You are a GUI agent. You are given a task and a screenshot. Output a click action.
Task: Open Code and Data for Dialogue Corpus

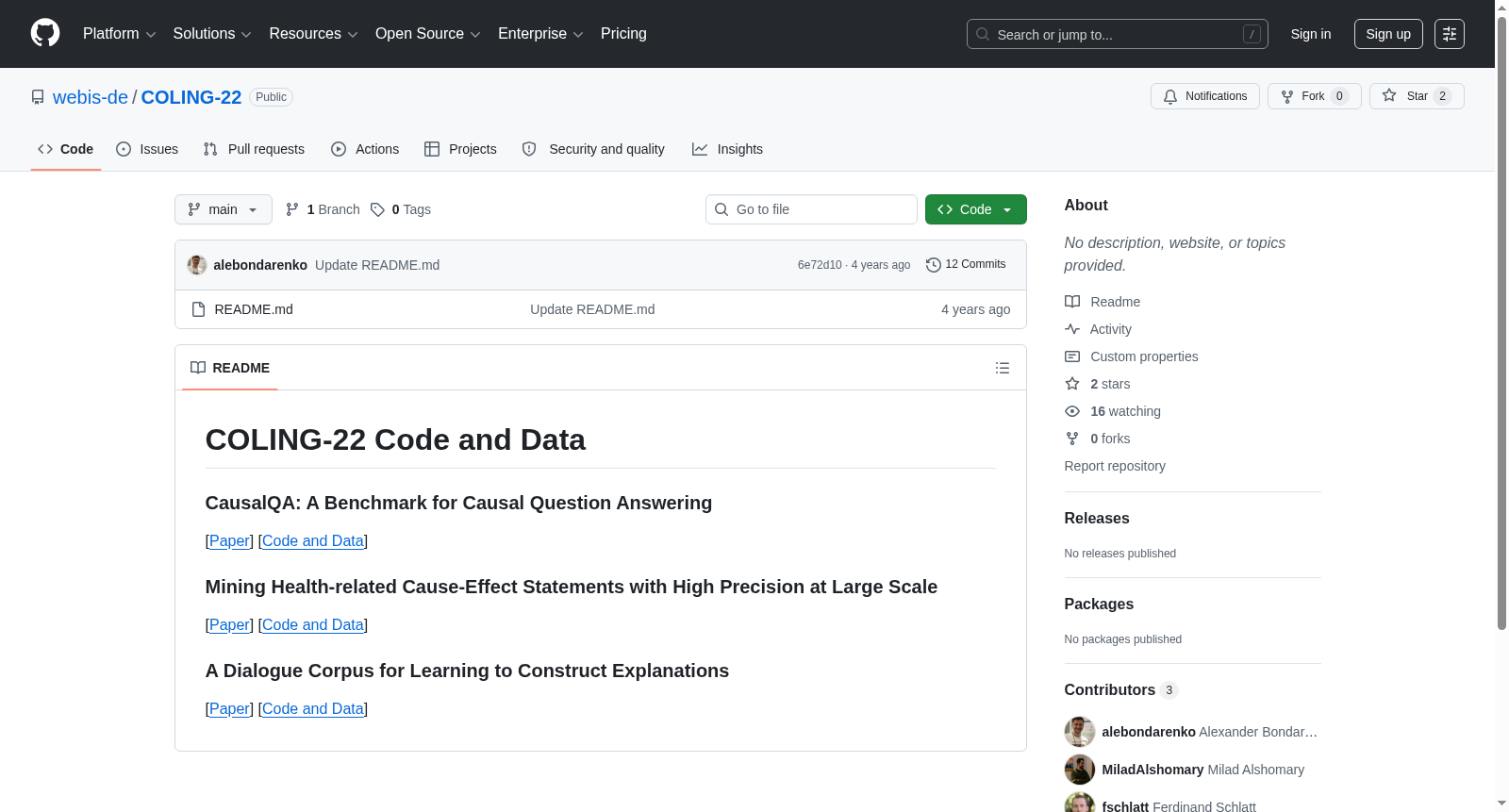click(x=313, y=708)
